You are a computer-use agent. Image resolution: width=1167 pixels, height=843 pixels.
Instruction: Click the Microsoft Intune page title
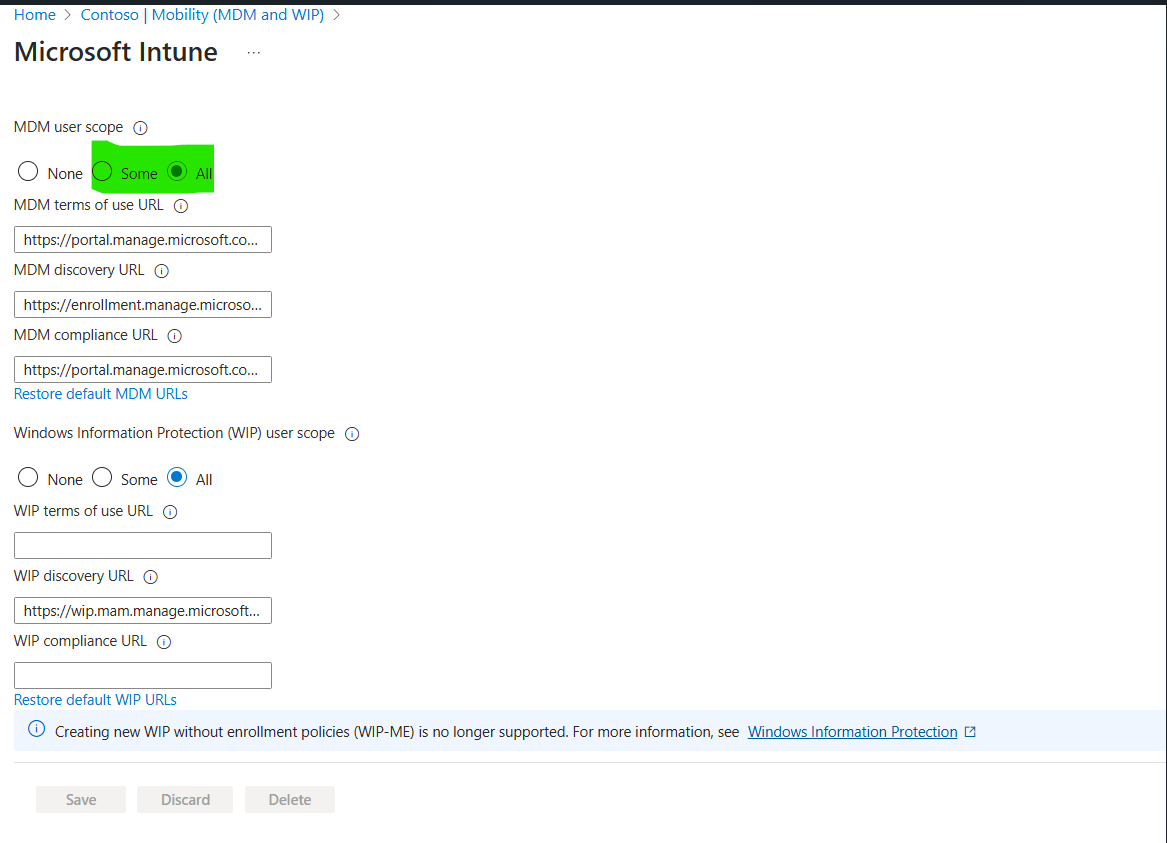point(116,52)
